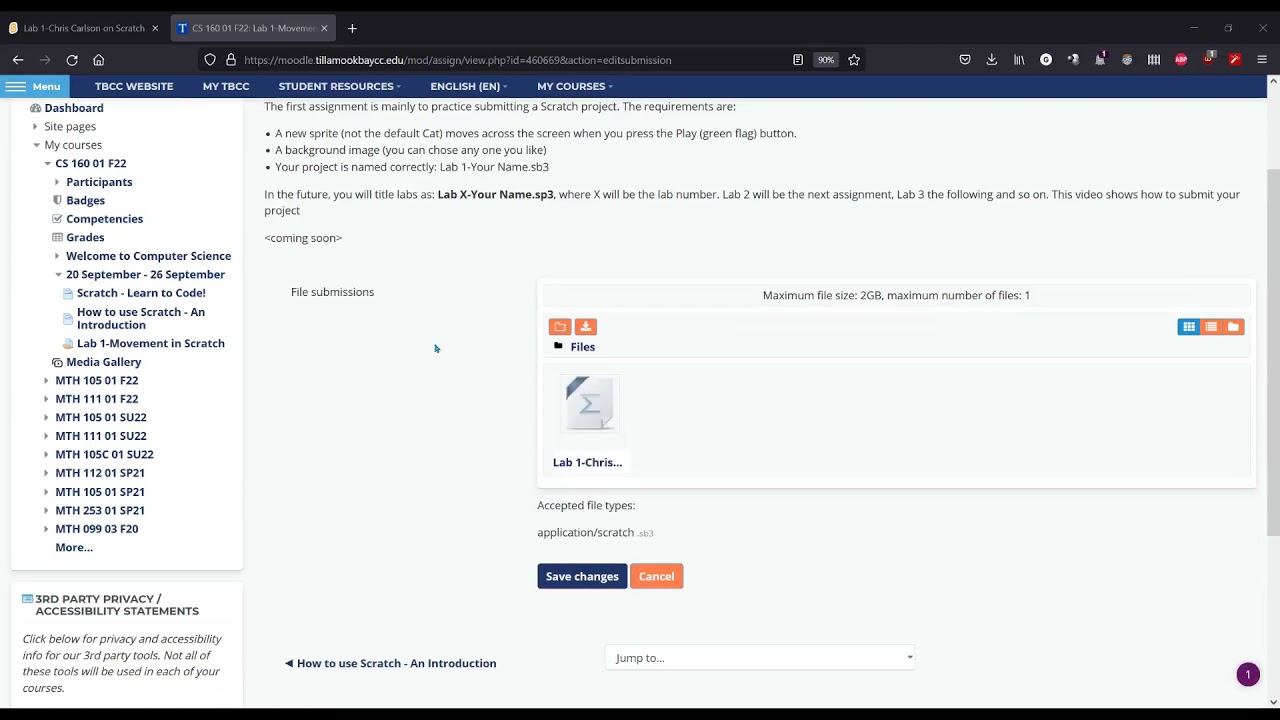Switch file manager to list details view
The width and height of the screenshot is (1280, 720).
[1211, 327]
